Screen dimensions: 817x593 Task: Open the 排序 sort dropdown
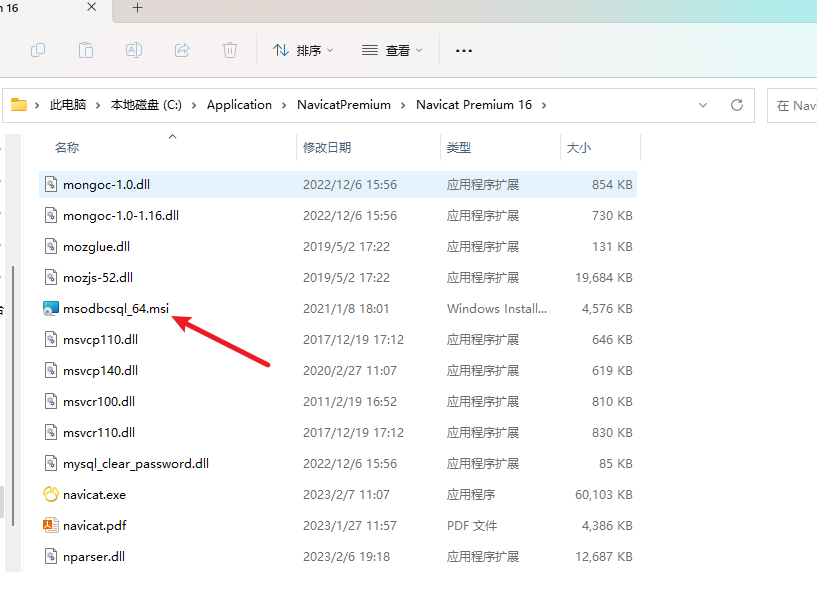[303, 51]
